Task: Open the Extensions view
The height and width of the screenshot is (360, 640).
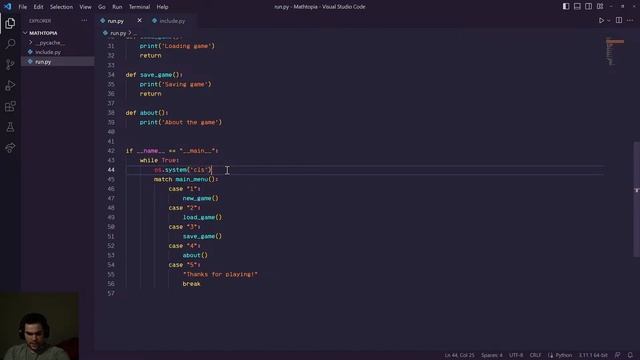Action: click(x=10, y=106)
